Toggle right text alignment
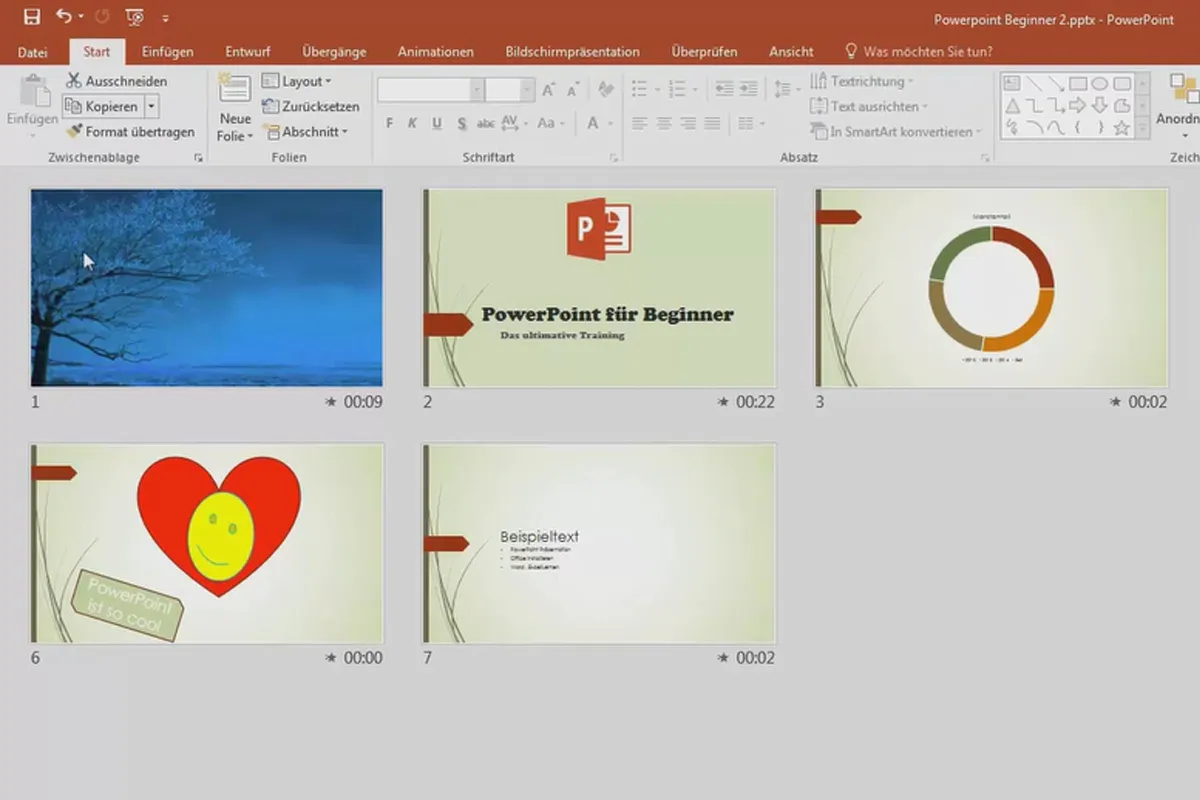This screenshot has height=800, width=1200. [x=688, y=124]
